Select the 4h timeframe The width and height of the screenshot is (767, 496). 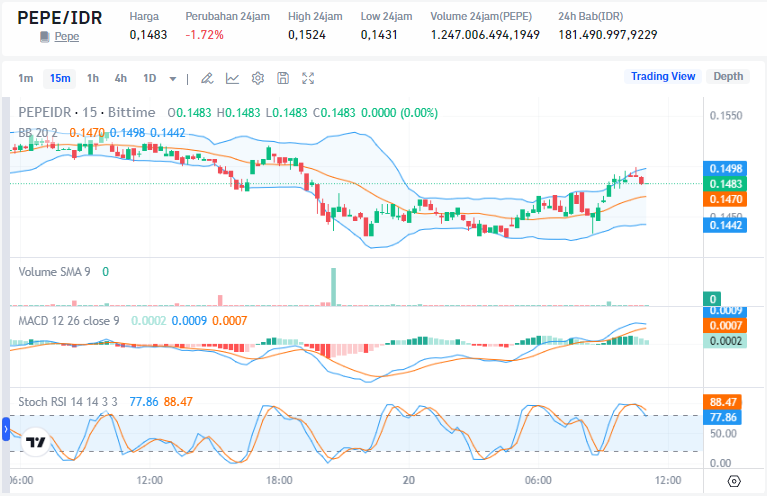tap(120, 78)
